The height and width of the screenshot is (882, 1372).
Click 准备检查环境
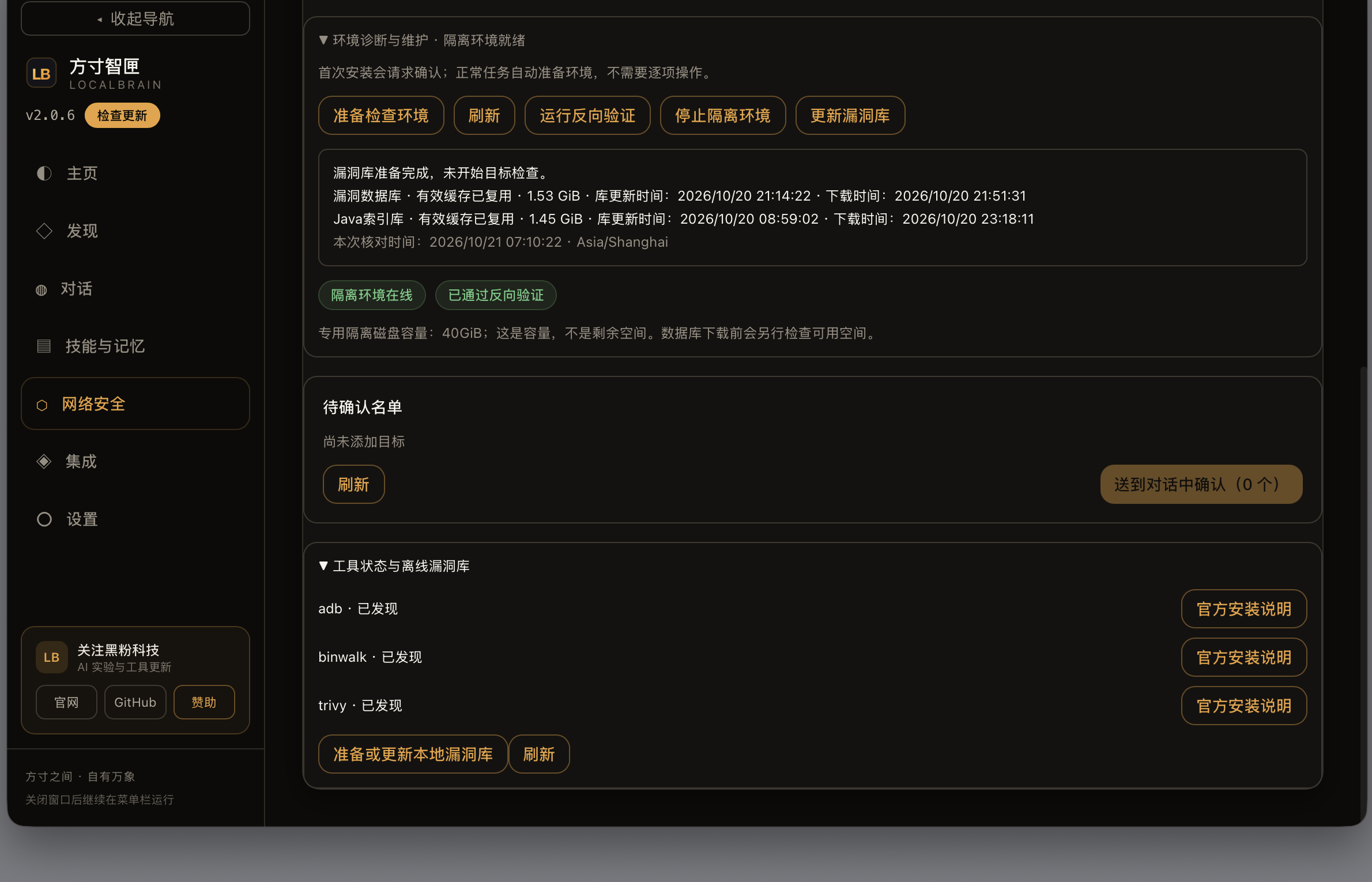(x=381, y=115)
